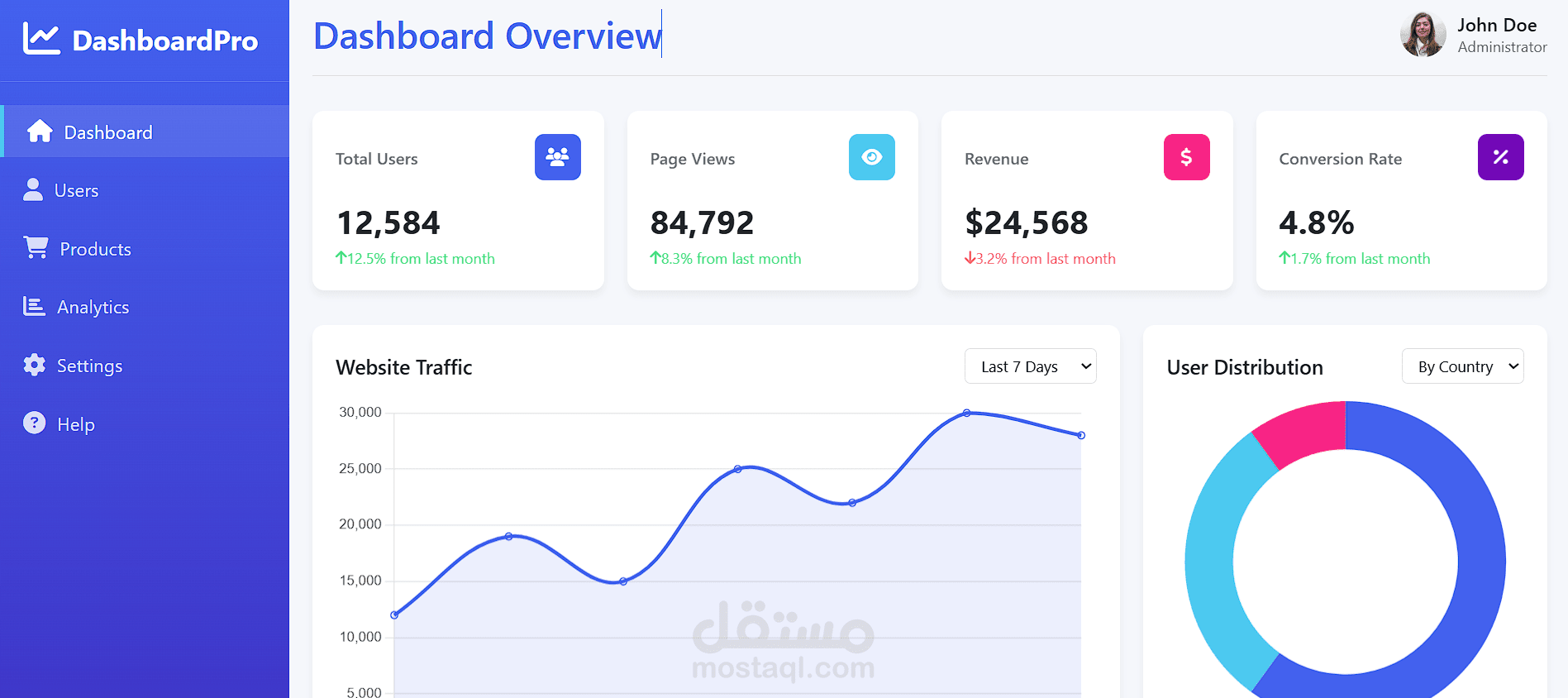Image resolution: width=1568 pixels, height=698 pixels.
Task: Click the Website Traffic chart title
Action: coord(404,367)
